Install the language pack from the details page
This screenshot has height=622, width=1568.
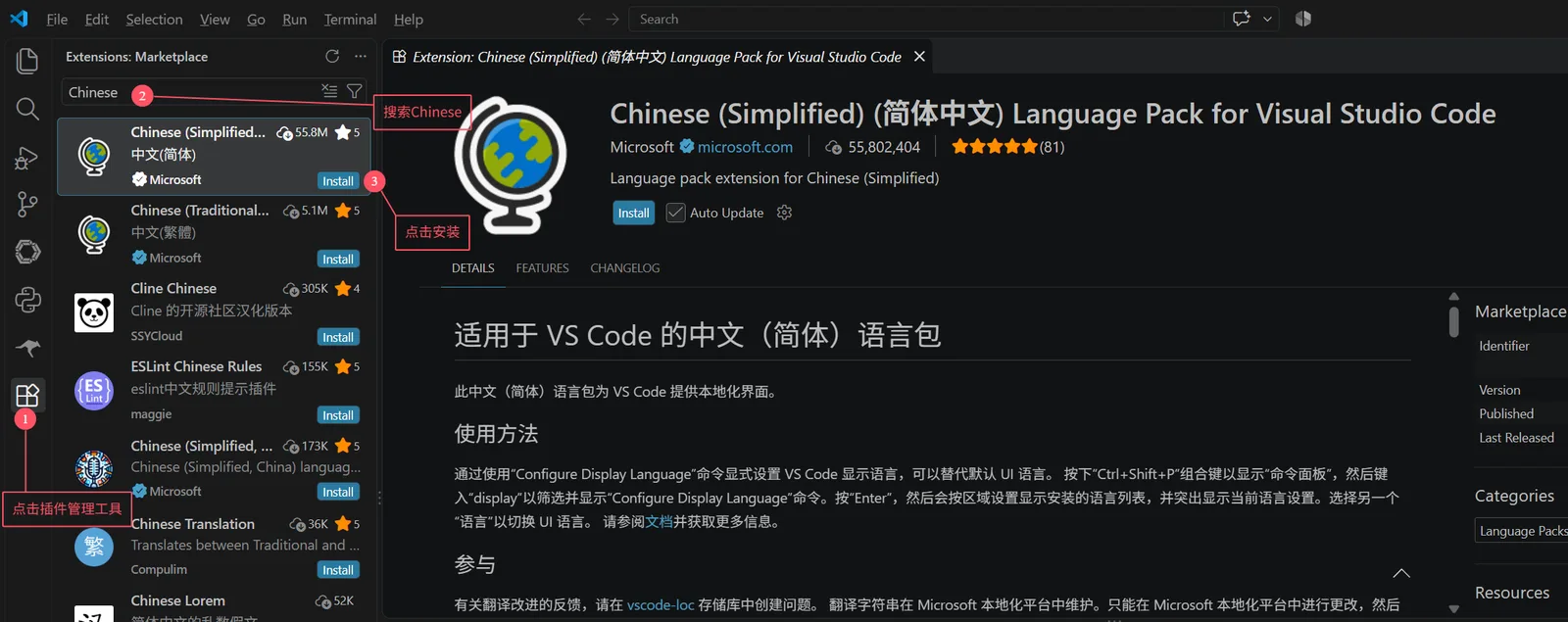(633, 213)
